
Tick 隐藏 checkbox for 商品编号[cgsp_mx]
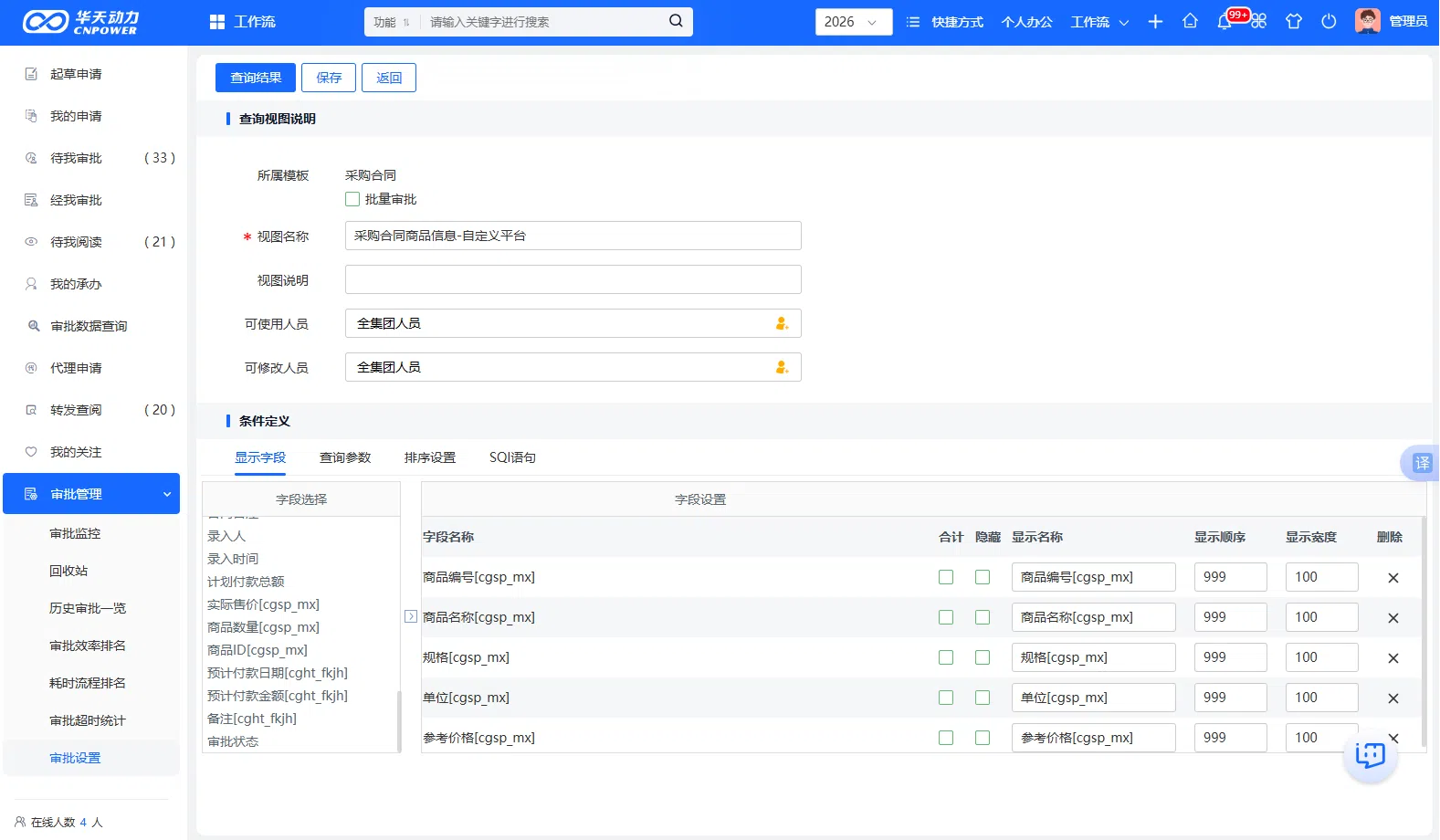[983, 577]
